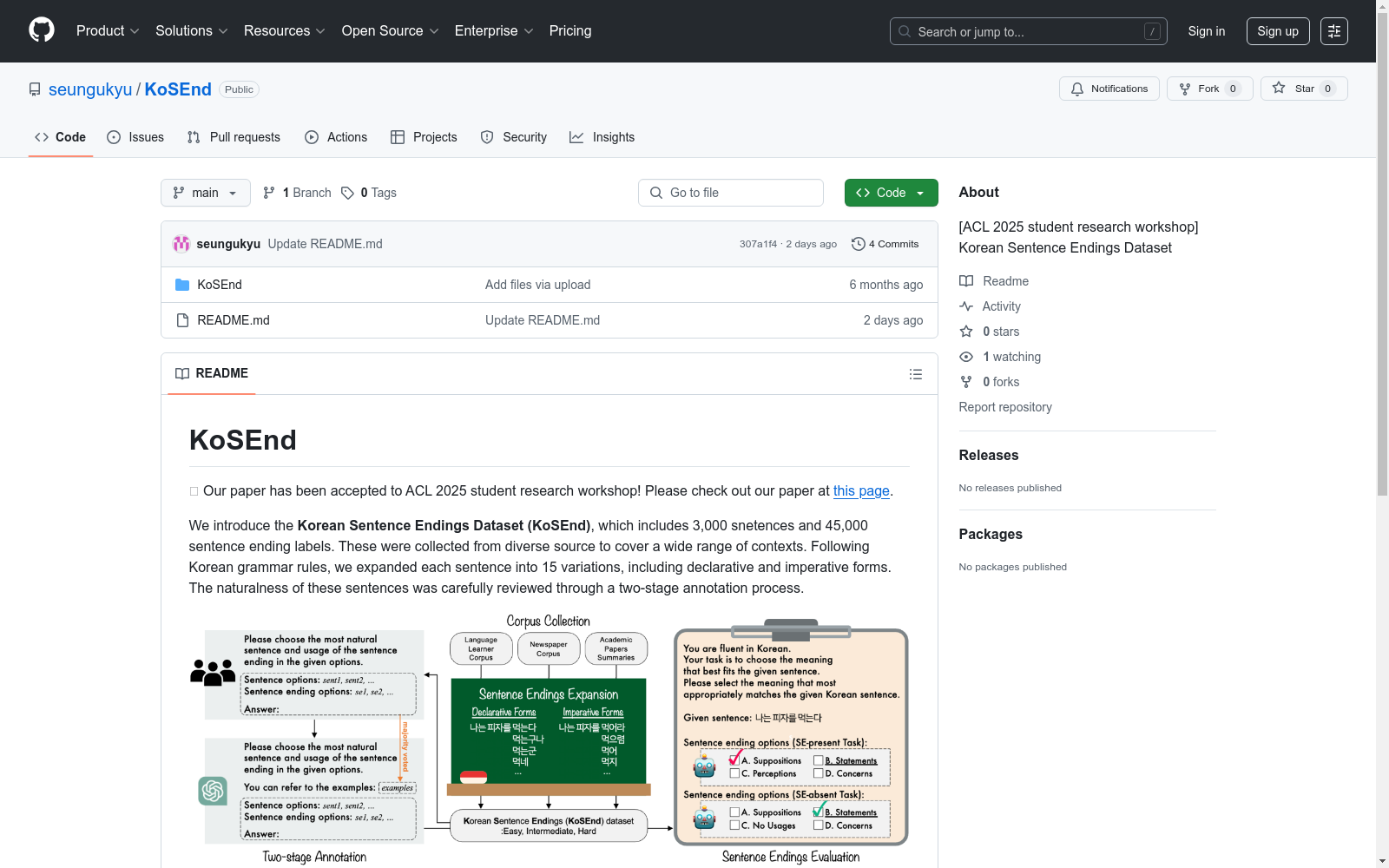Open the Releases heading link
Image resolution: width=1389 pixels, height=868 pixels.
point(989,455)
